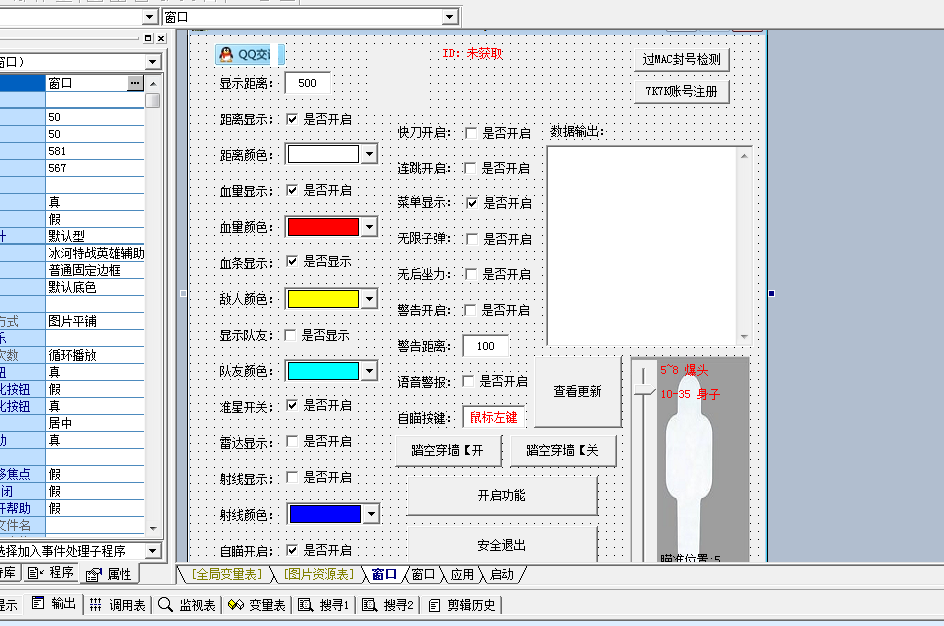Click the 显示距离 input field
This screenshot has height=626, width=944.
click(307, 83)
